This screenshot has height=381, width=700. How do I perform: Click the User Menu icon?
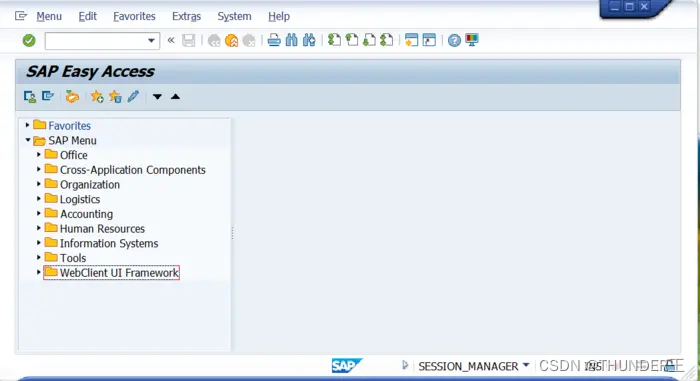(30, 96)
